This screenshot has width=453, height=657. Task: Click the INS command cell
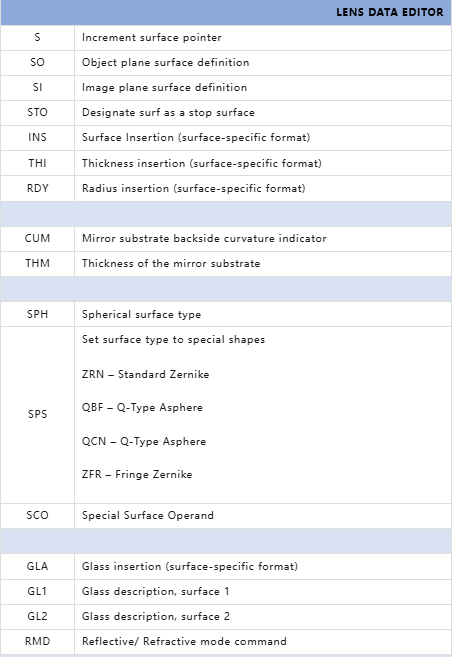[x=37, y=137]
